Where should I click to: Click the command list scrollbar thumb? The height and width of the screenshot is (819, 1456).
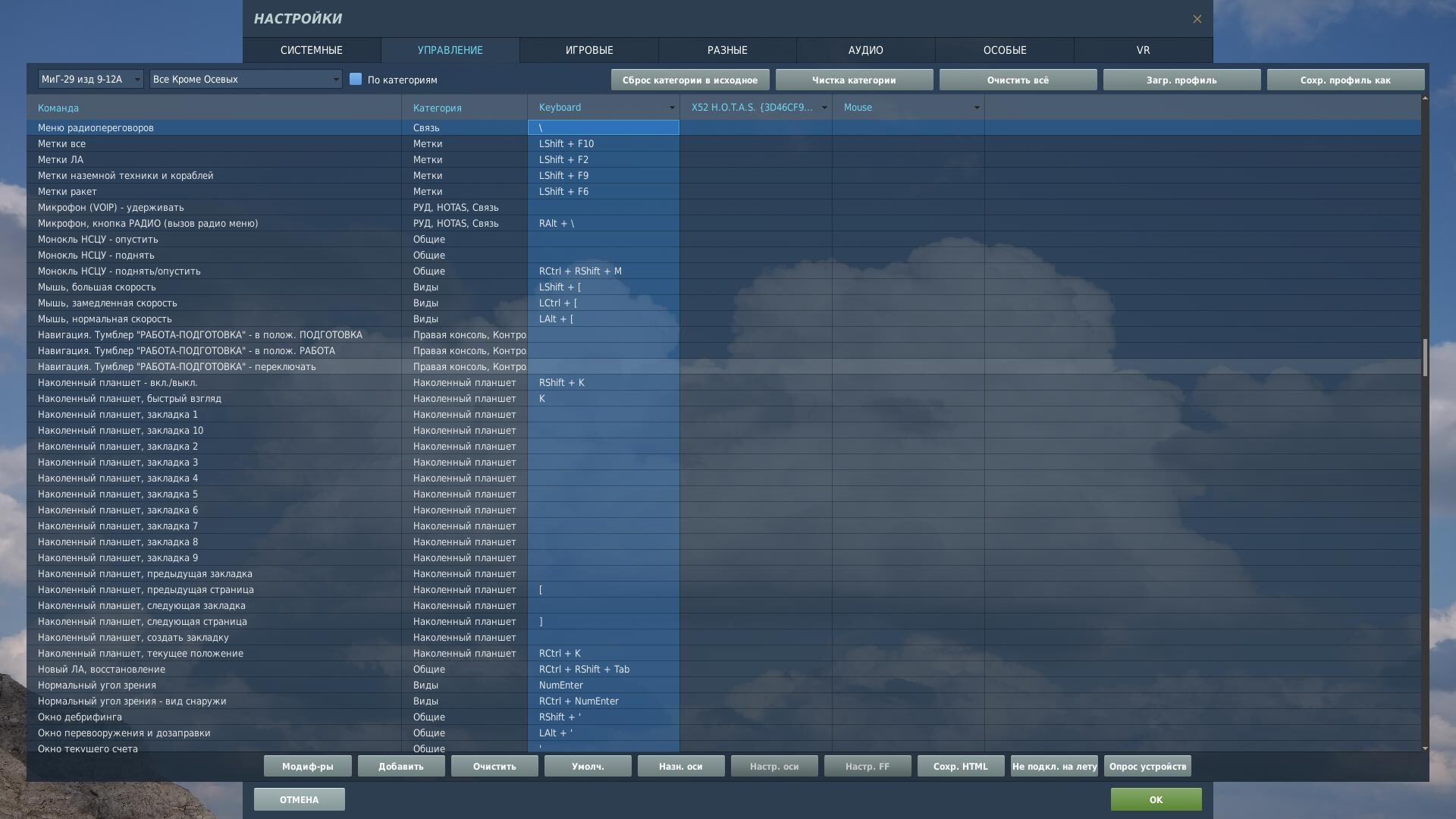pyautogui.click(x=1425, y=357)
